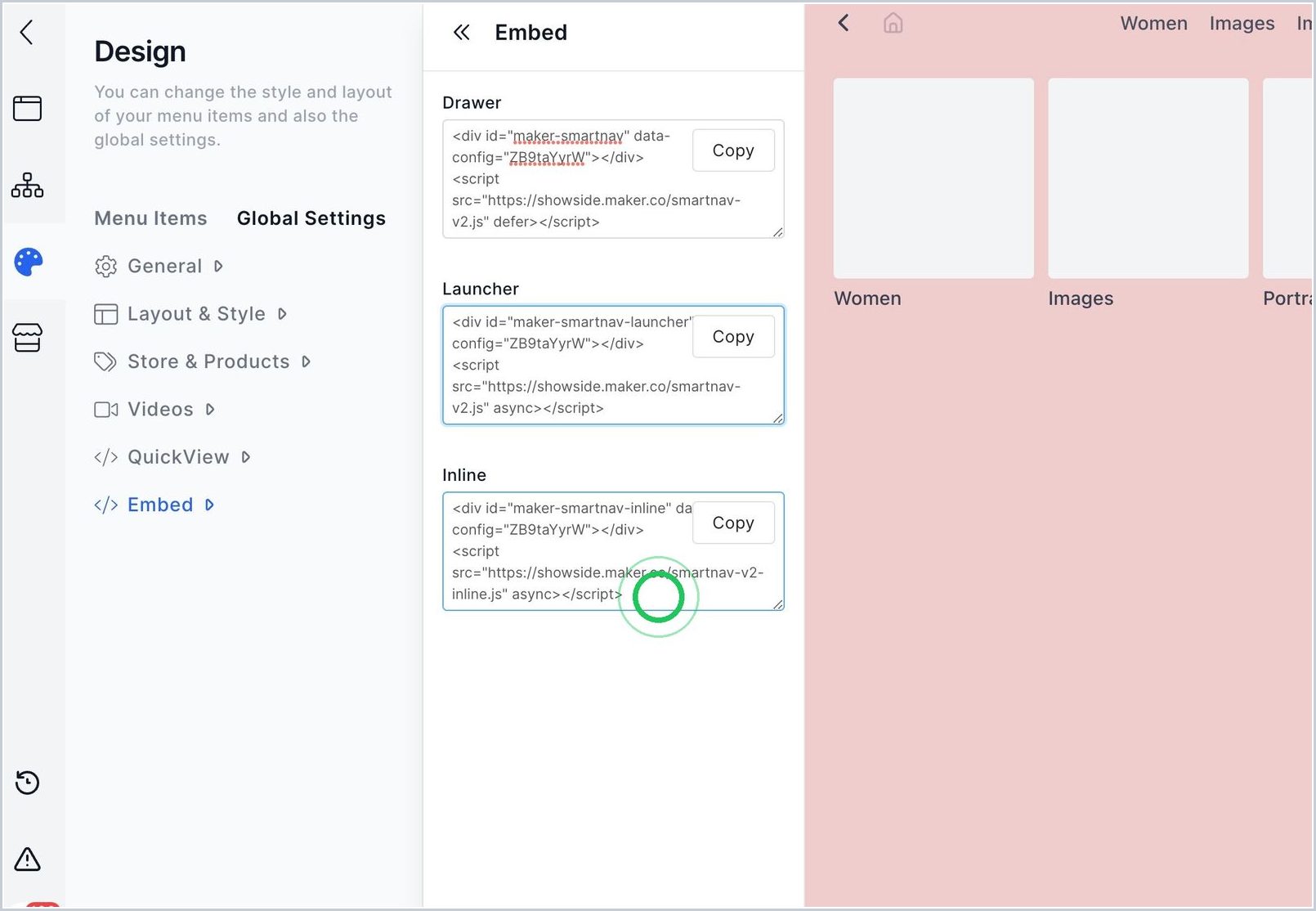
Task: Click the QuickView code icon
Action: (x=105, y=457)
